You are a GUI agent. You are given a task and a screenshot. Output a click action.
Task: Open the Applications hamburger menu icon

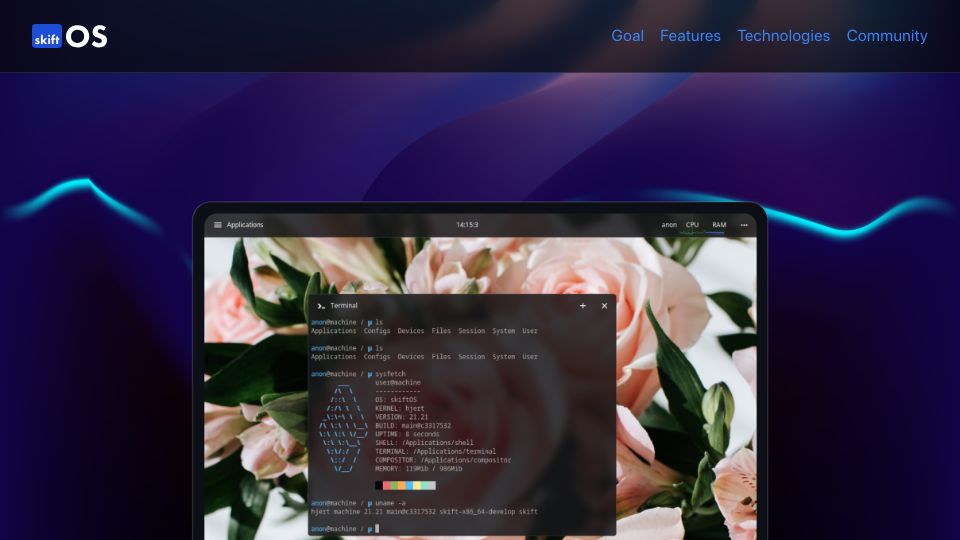point(217,225)
